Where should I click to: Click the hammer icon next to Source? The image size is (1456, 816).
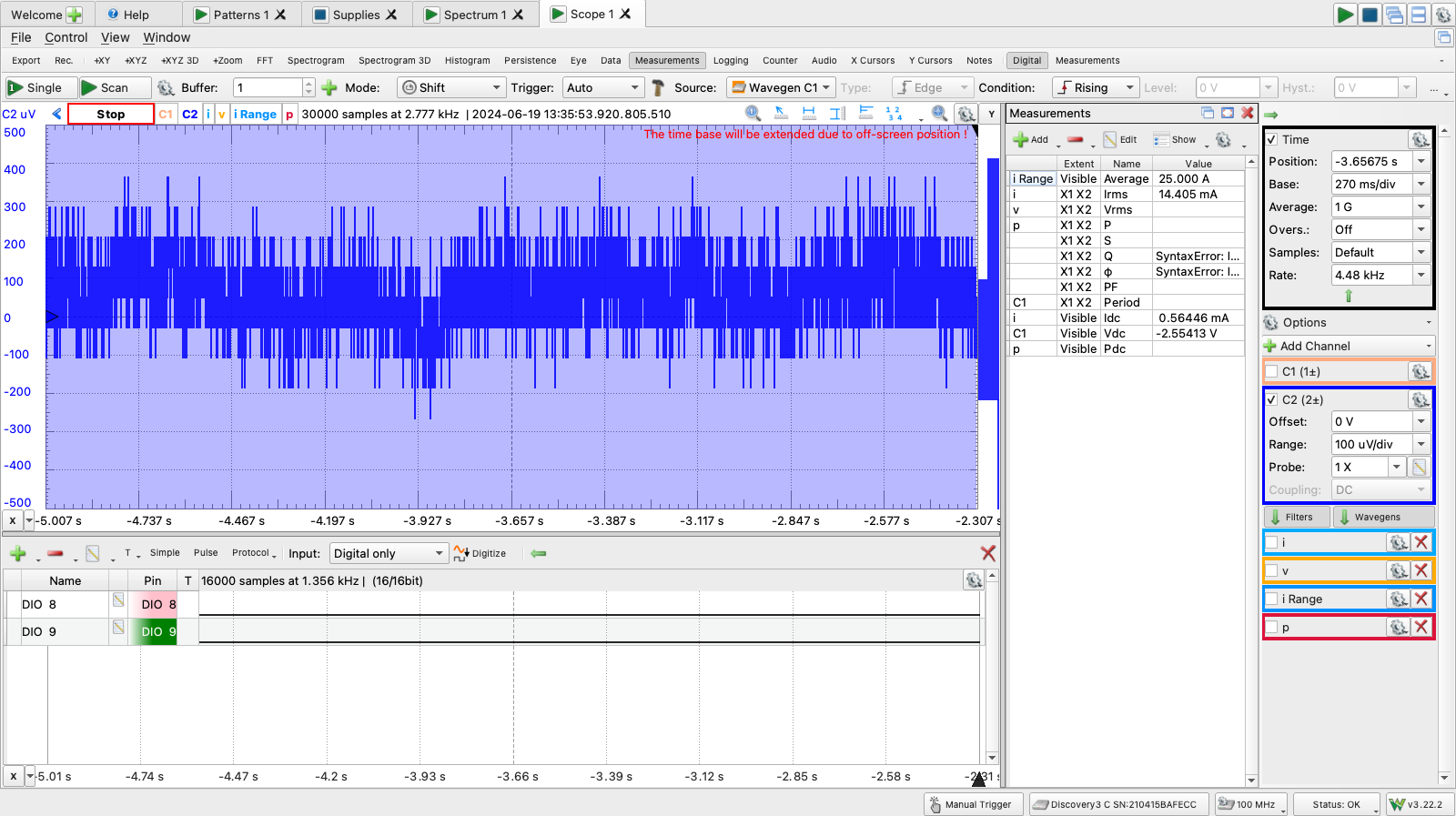(x=658, y=88)
